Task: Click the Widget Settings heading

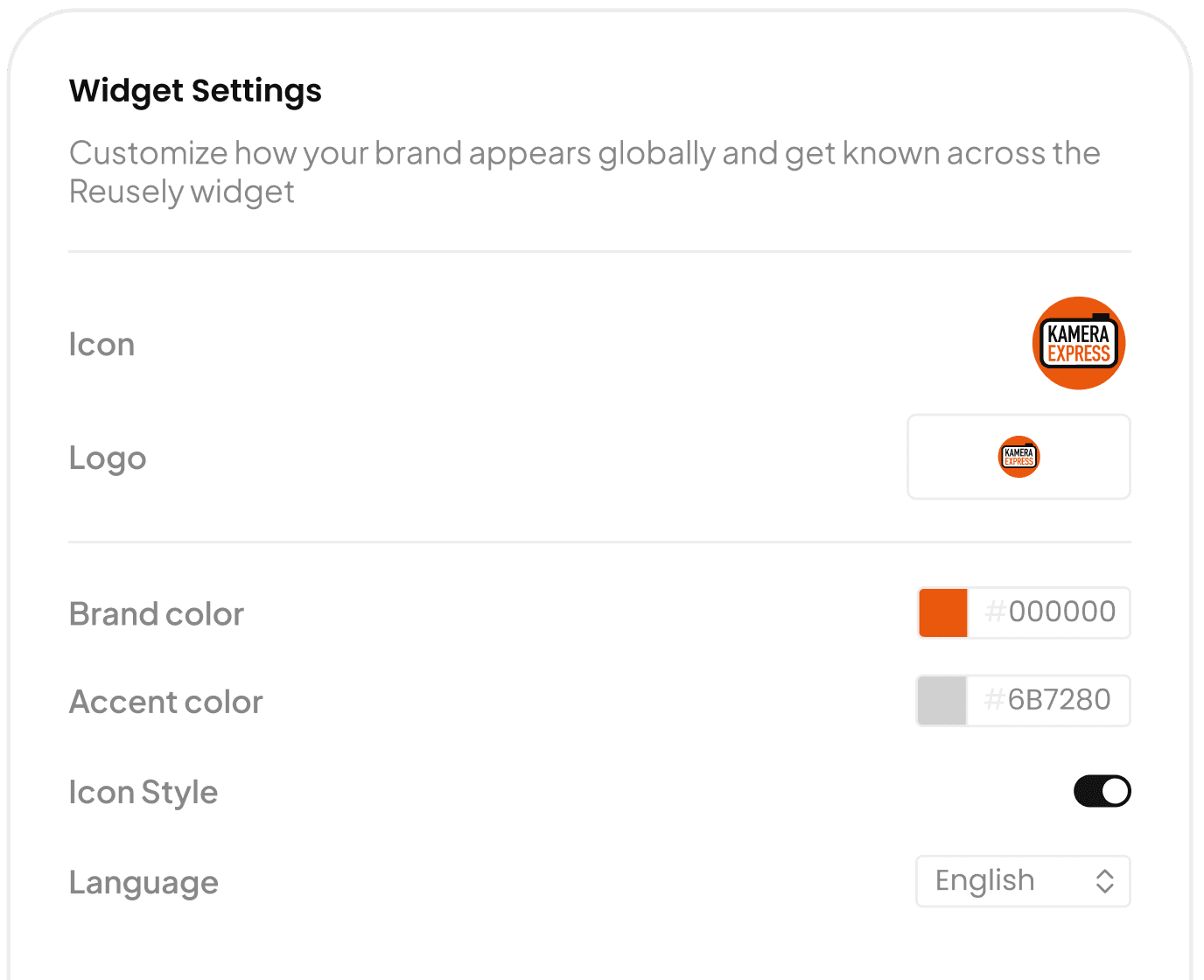Action: point(195,91)
